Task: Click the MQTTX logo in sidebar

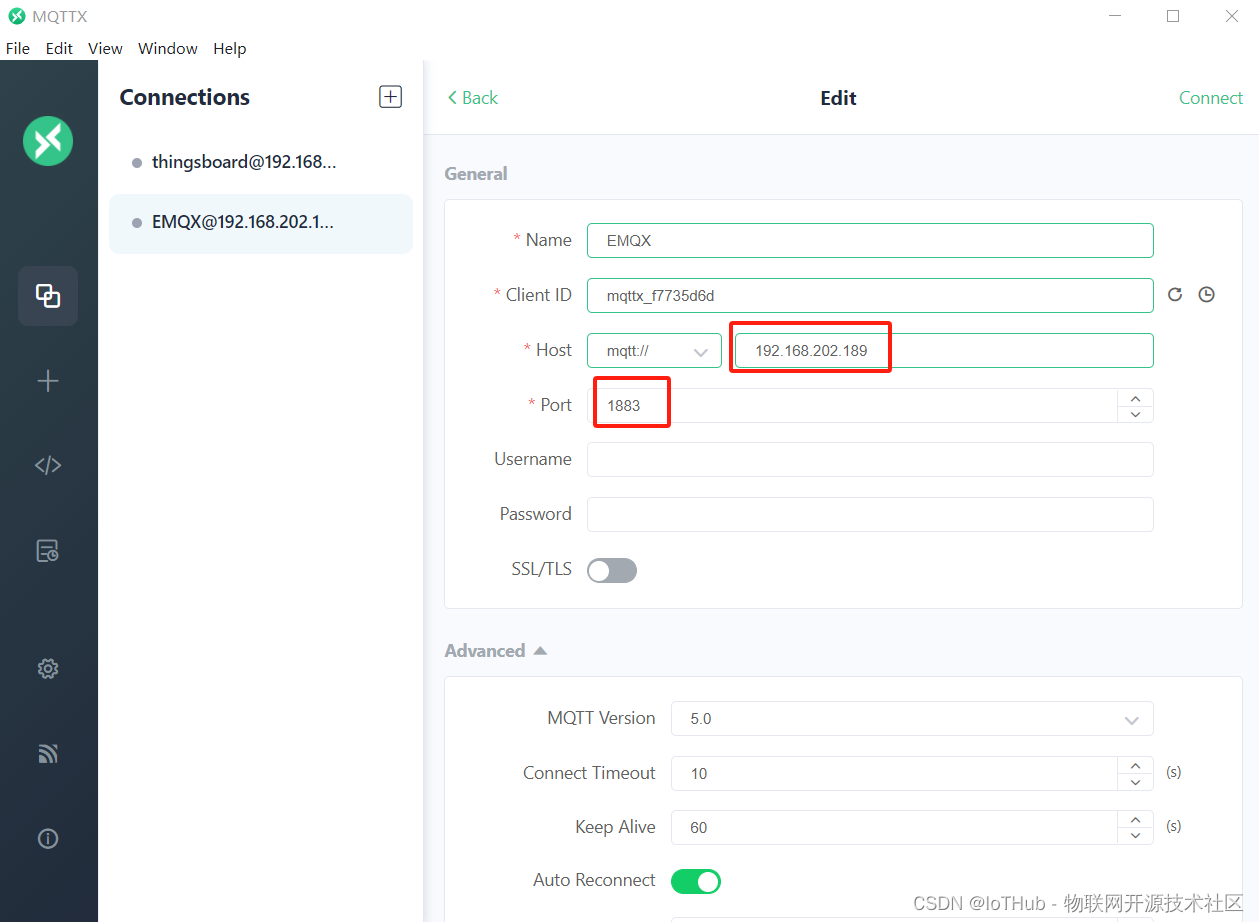Action: coord(48,141)
